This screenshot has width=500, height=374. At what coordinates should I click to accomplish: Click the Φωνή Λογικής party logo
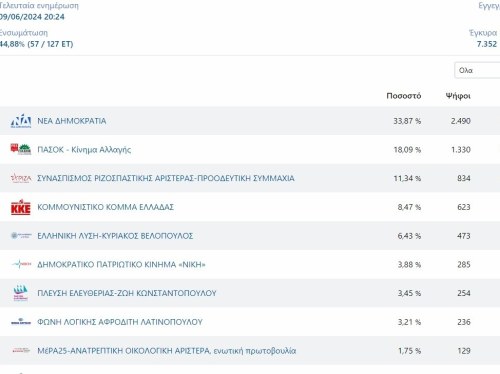21,322
